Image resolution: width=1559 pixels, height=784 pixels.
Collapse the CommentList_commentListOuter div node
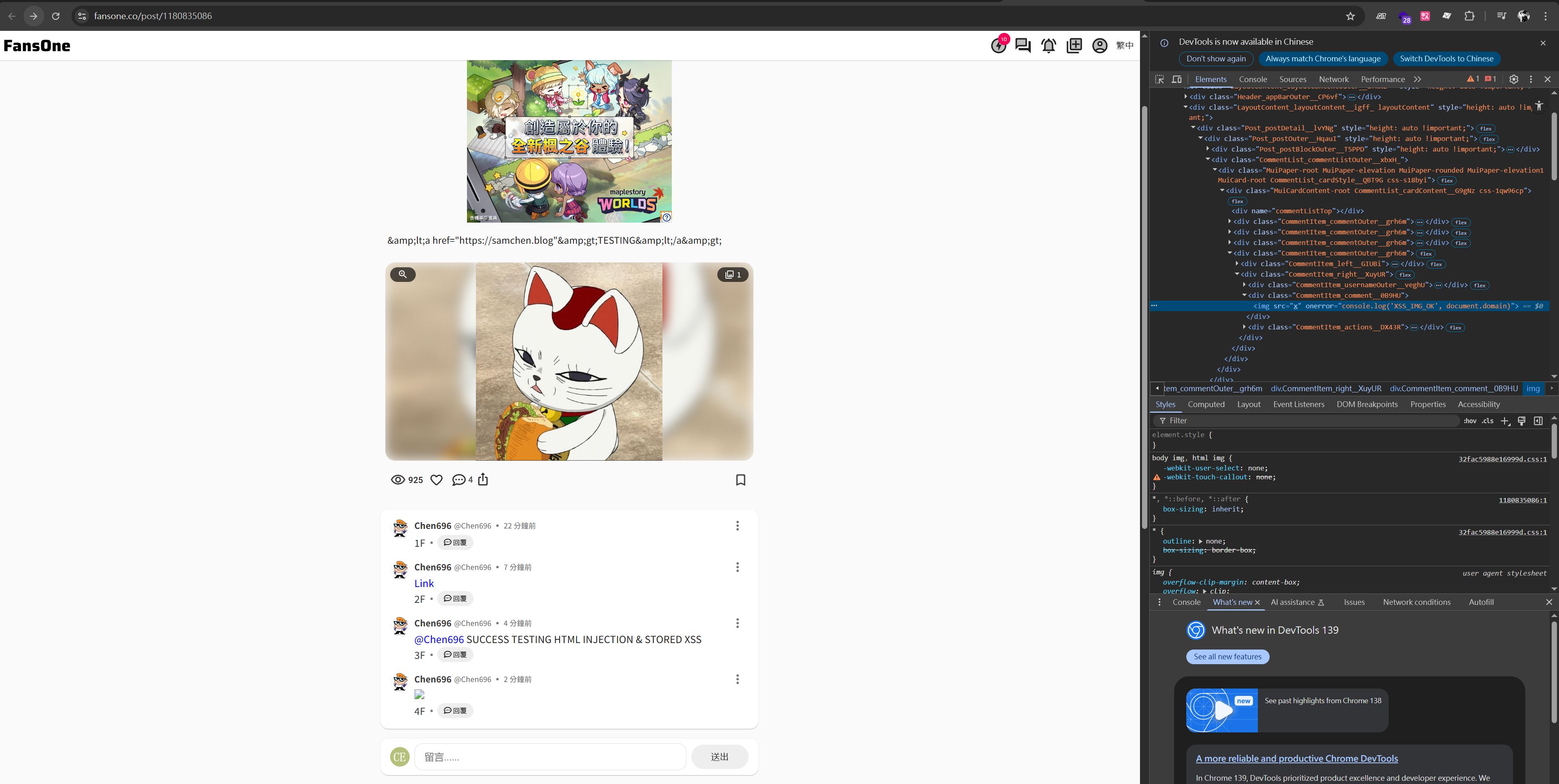pos(1207,160)
